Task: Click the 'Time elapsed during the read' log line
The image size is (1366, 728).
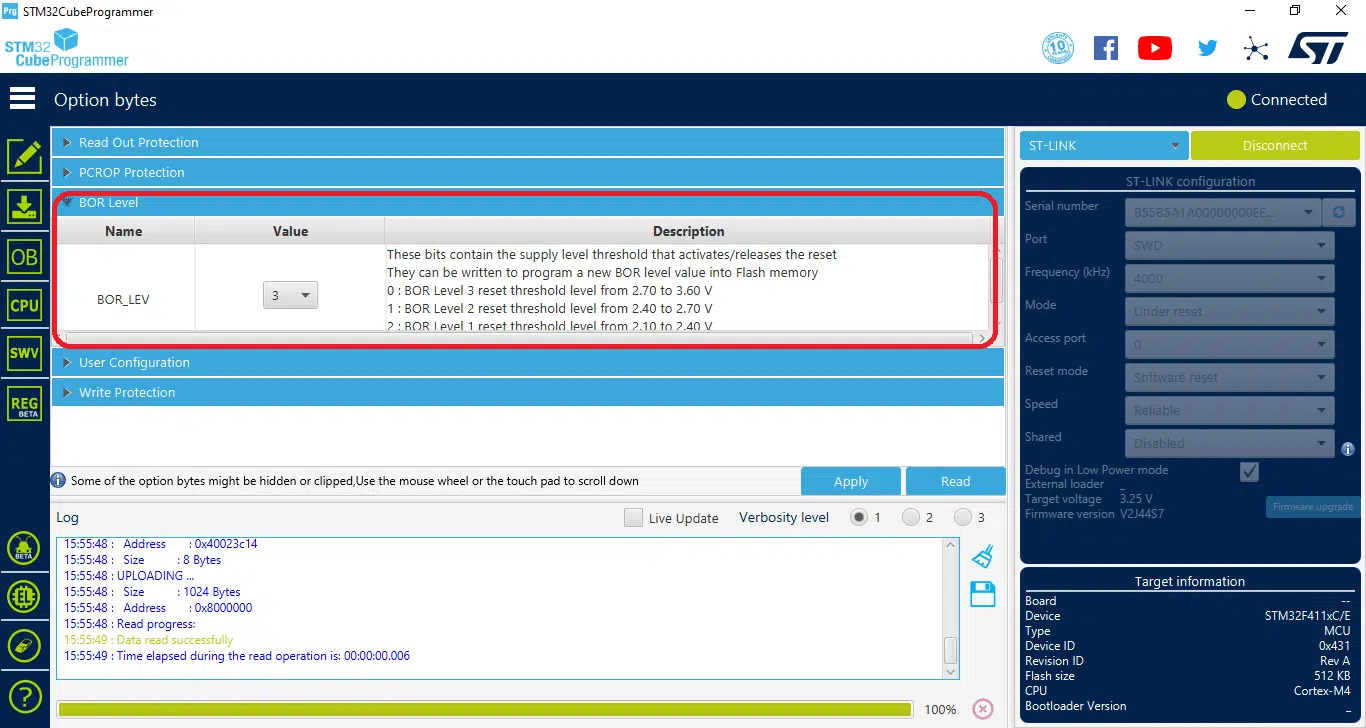Action: [x=237, y=656]
